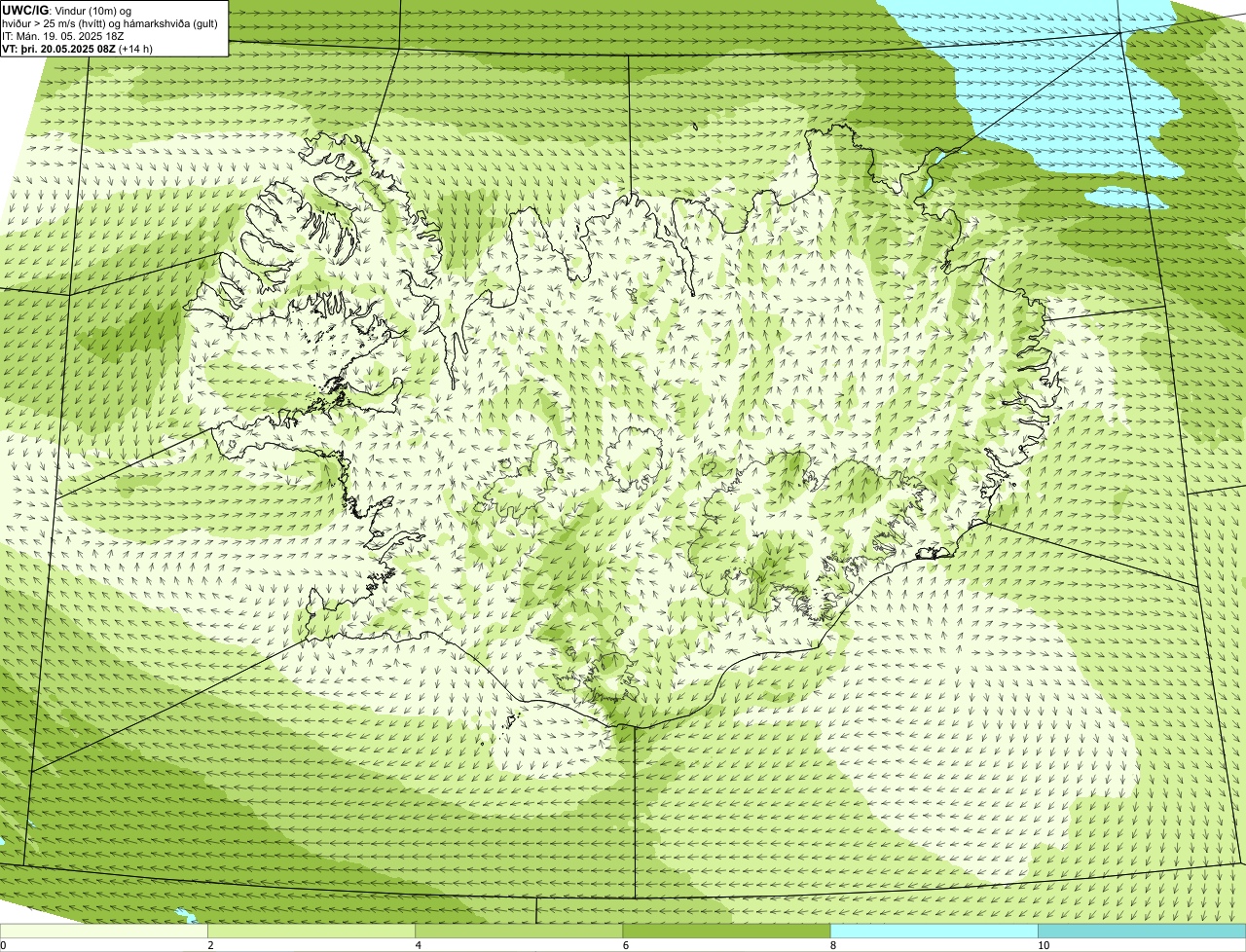Click the legend scale label '10'

point(1044,945)
